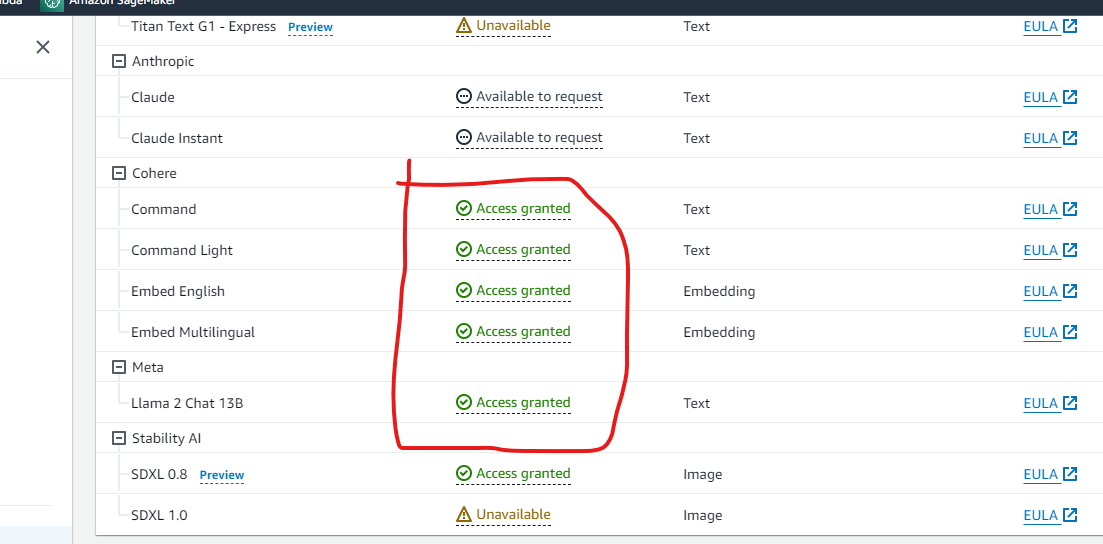This screenshot has width=1103, height=544.
Task: Click Access granted status for Command
Action: (513, 208)
